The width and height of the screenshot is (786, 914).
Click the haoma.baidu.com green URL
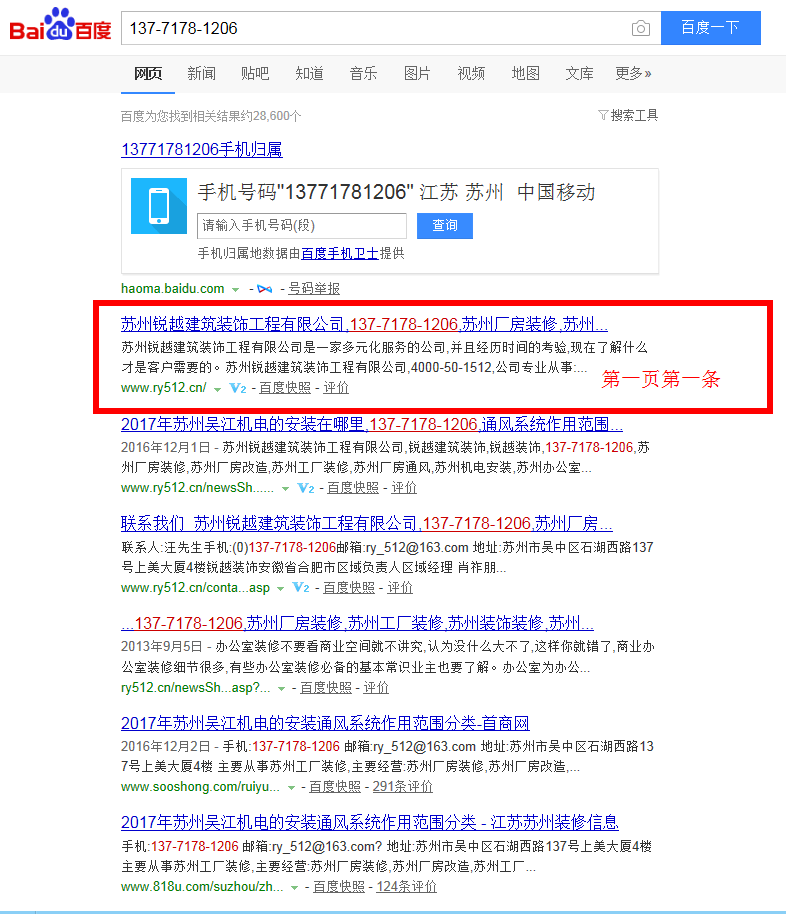click(x=173, y=289)
